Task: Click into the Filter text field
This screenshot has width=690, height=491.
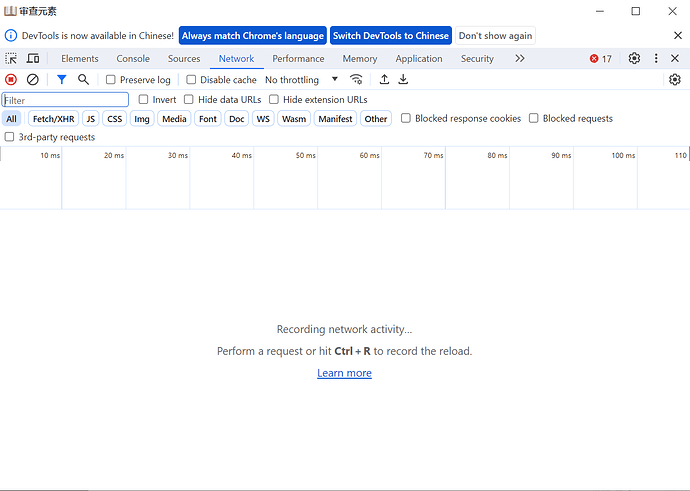Action: pos(66,100)
